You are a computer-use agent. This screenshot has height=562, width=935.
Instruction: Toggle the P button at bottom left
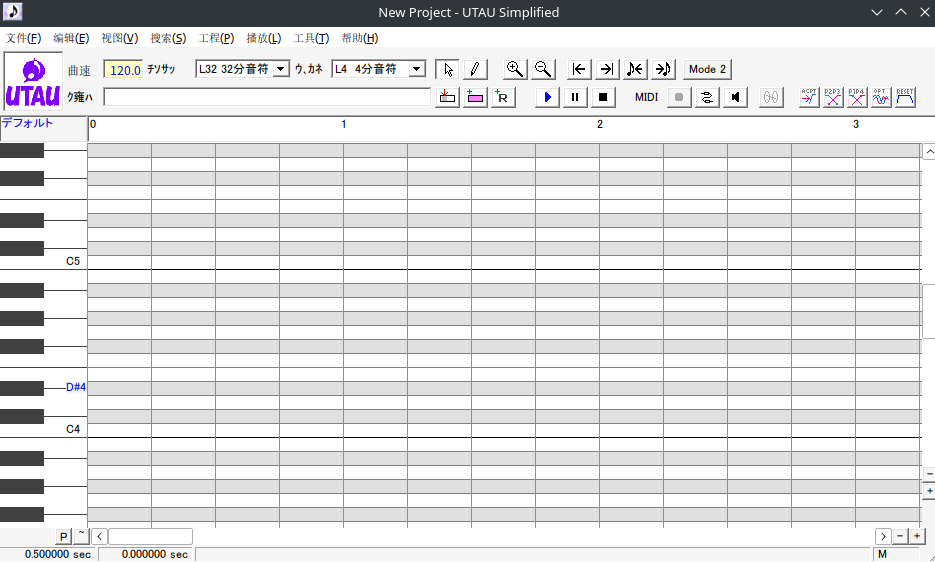click(x=63, y=537)
